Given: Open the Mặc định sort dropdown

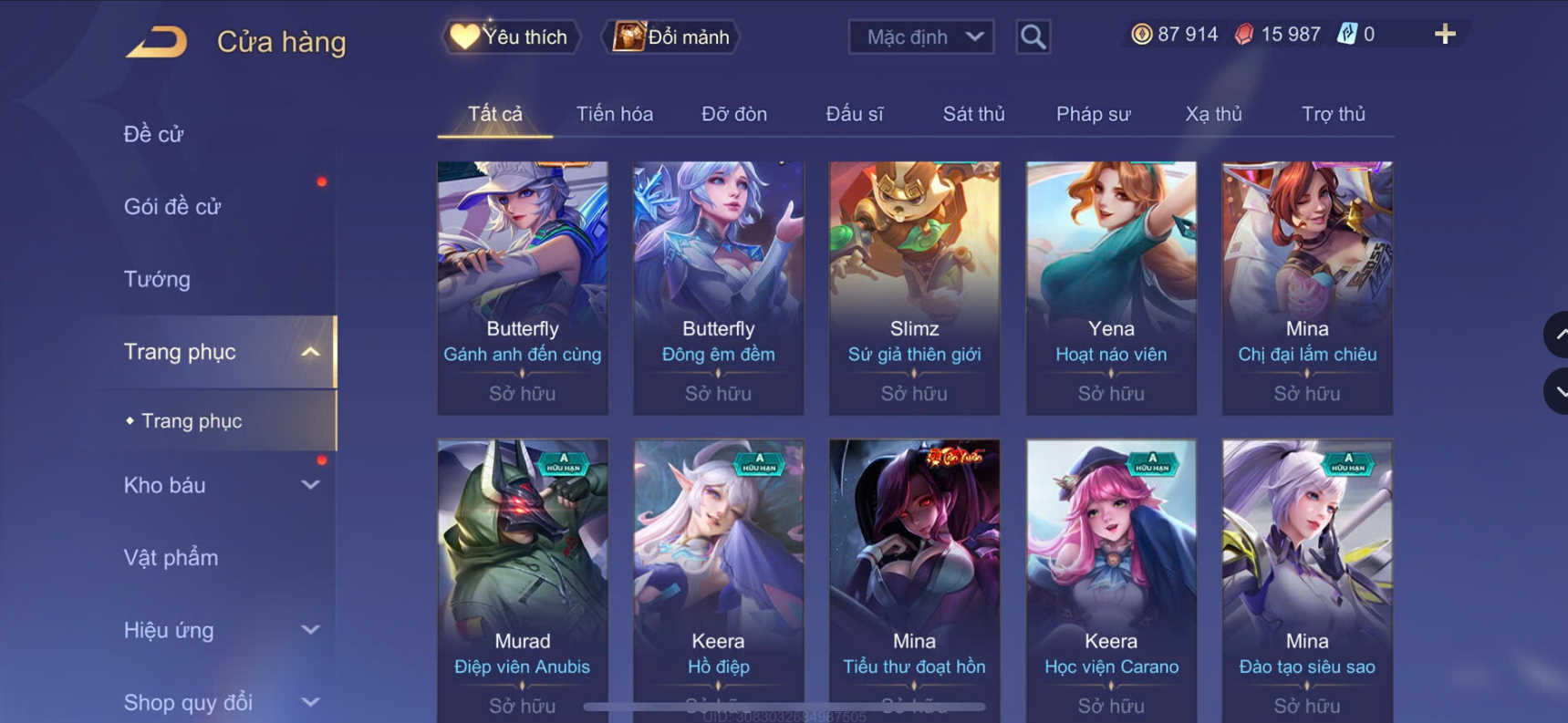Looking at the screenshot, I should click(920, 37).
